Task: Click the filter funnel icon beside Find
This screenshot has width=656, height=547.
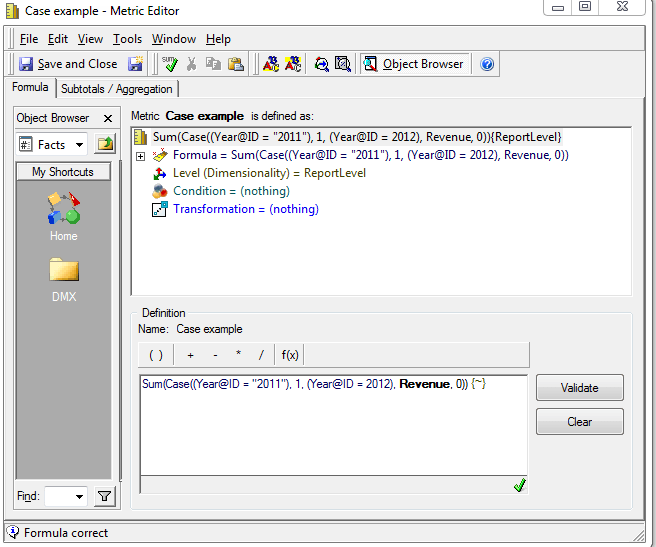Action: [105, 496]
